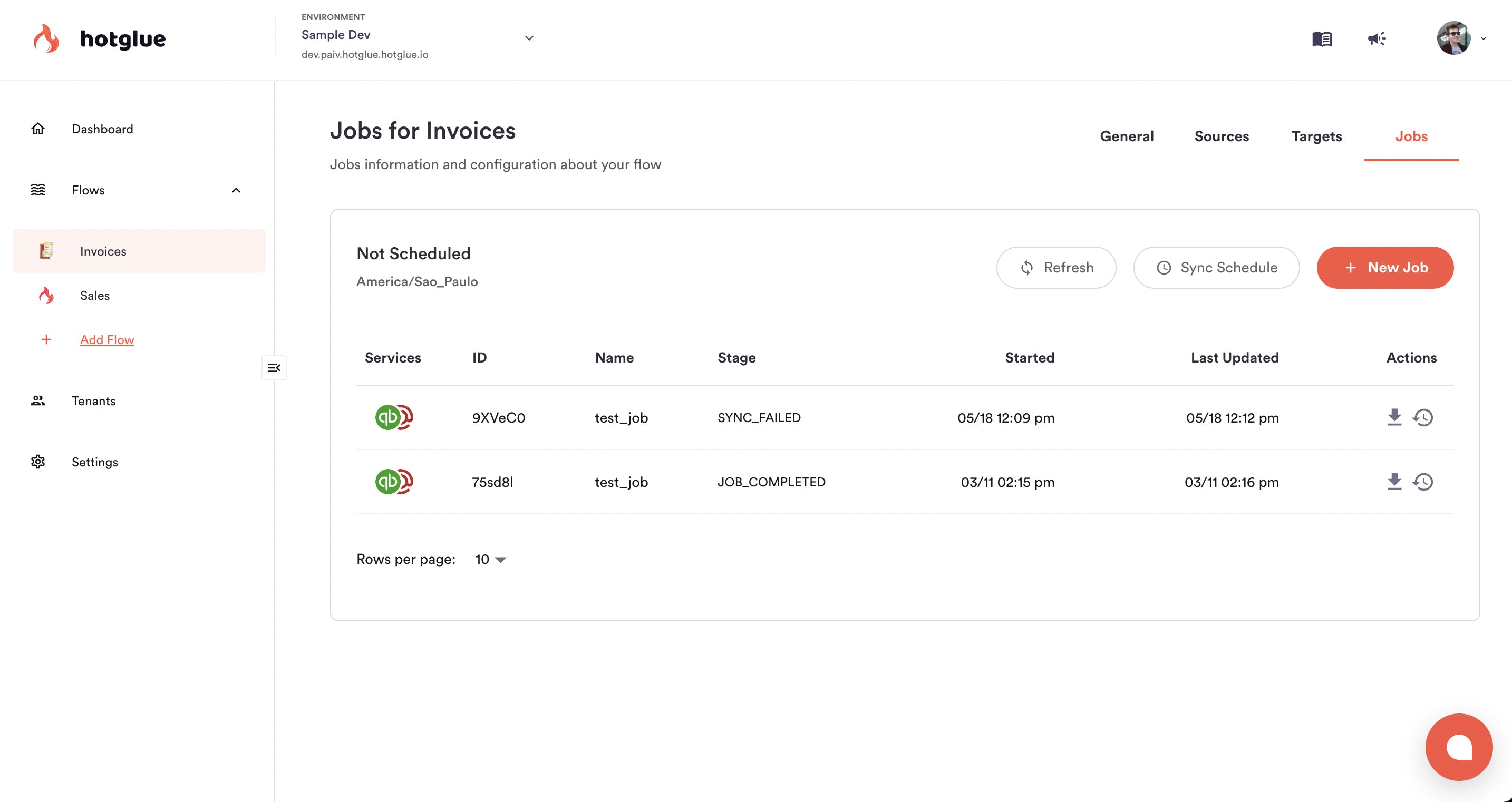
Task: Click the 05/18 12:09 pm started time
Action: pos(1005,418)
